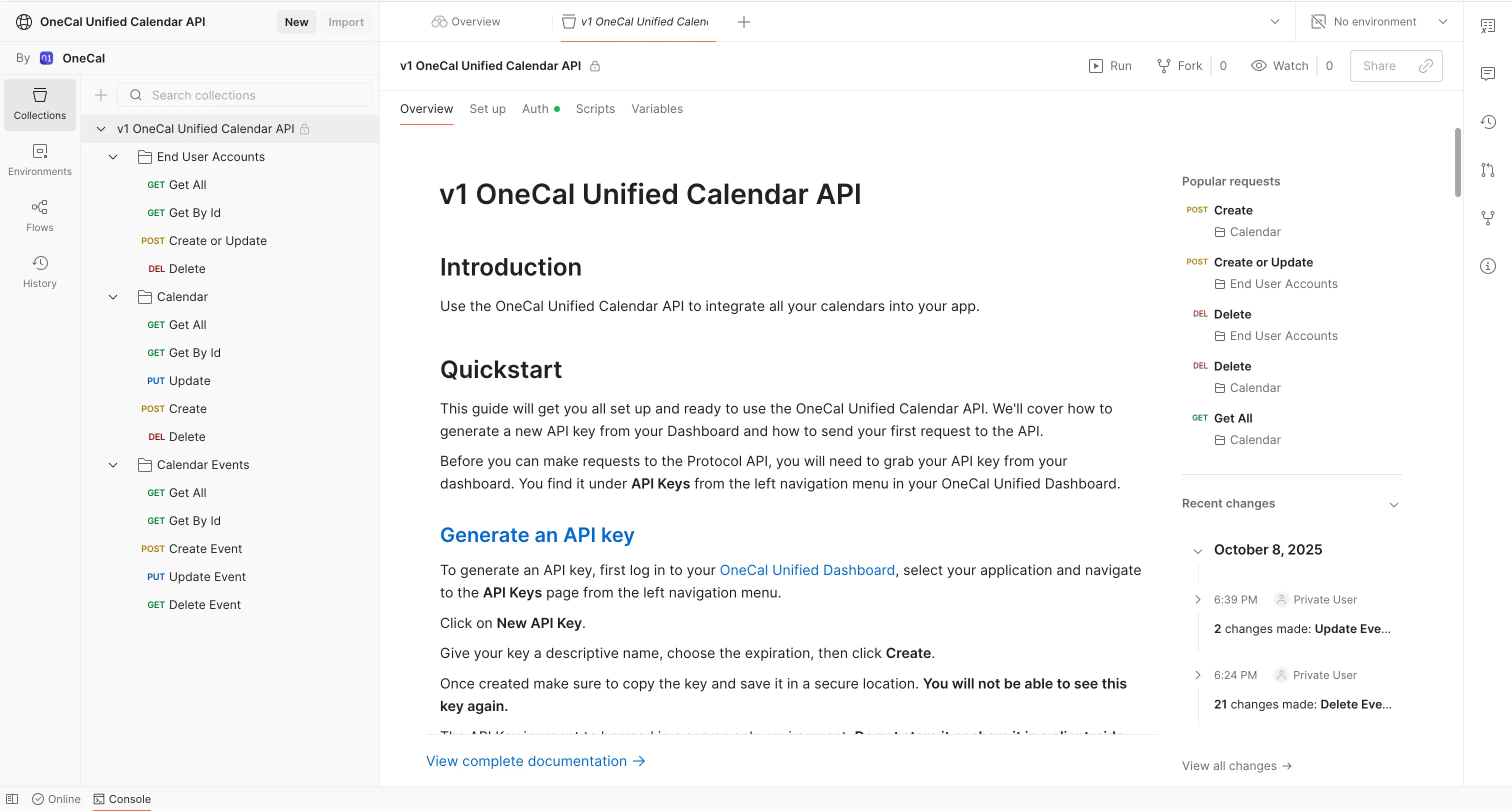This screenshot has width=1512, height=811.
Task: Switch to the Variables tab
Action: point(656,108)
